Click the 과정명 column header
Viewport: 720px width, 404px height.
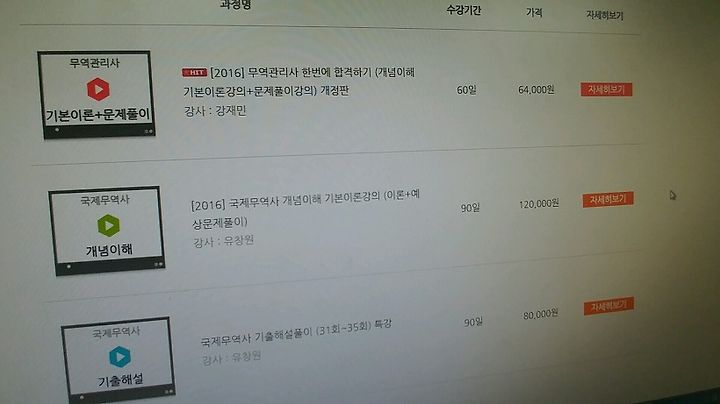pyautogui.click(x=236, y=5)
